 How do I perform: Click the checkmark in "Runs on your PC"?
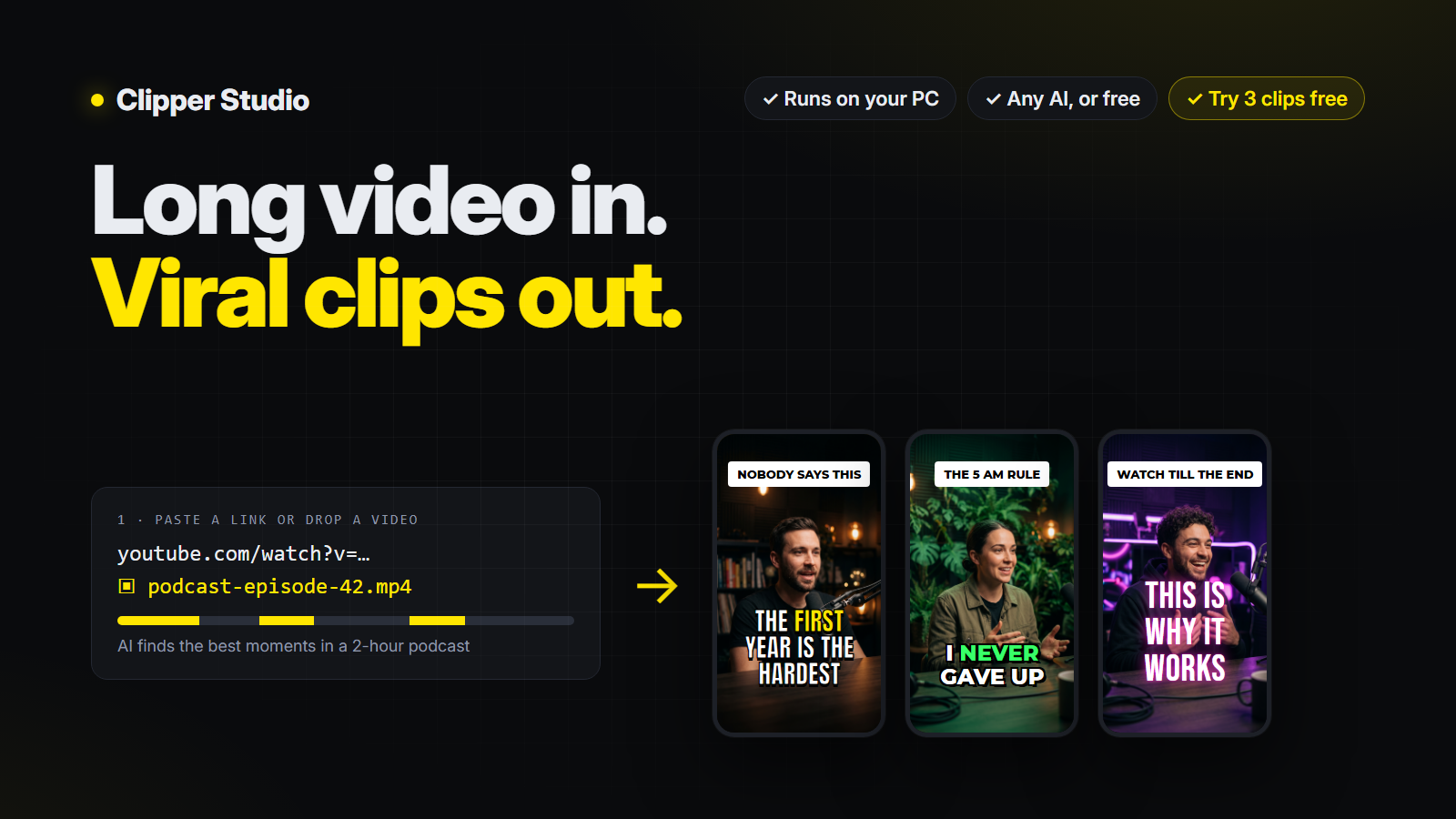pyautogui.click(x=770, y=99)
